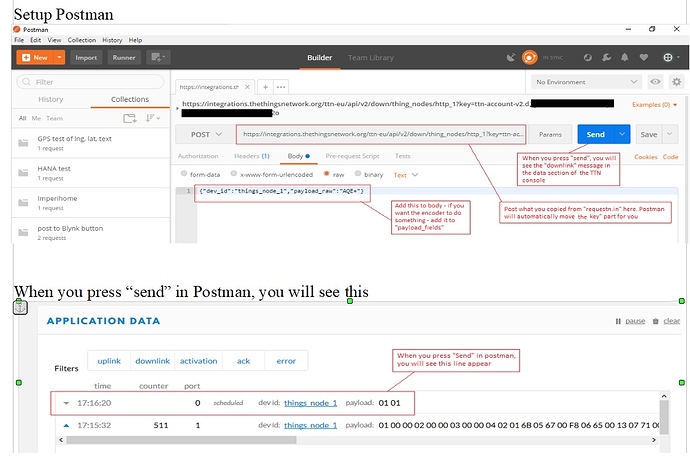
Task: Click the Runner button
Action: (x=124, y=58)
